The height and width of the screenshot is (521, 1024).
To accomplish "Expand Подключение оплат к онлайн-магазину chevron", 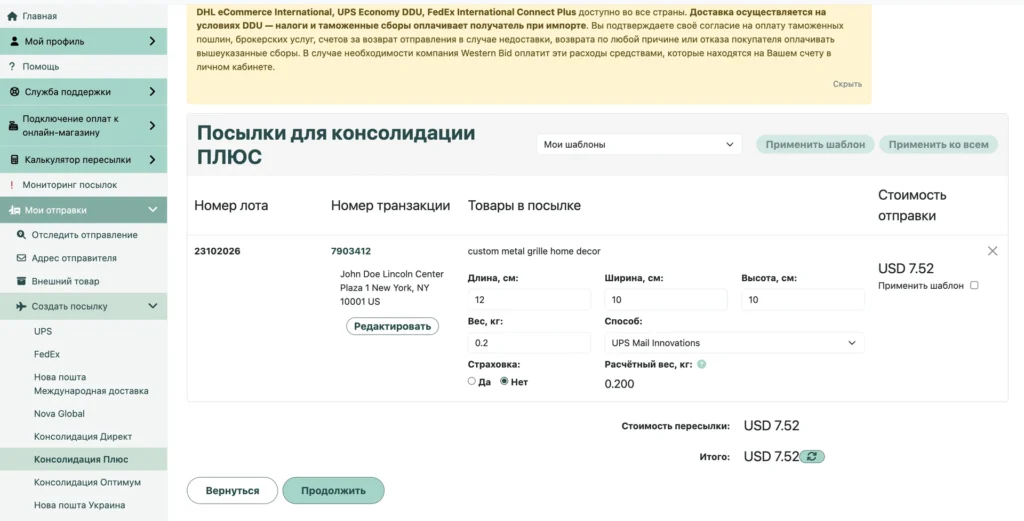I will pyautogui.click(x=152, y=125).
